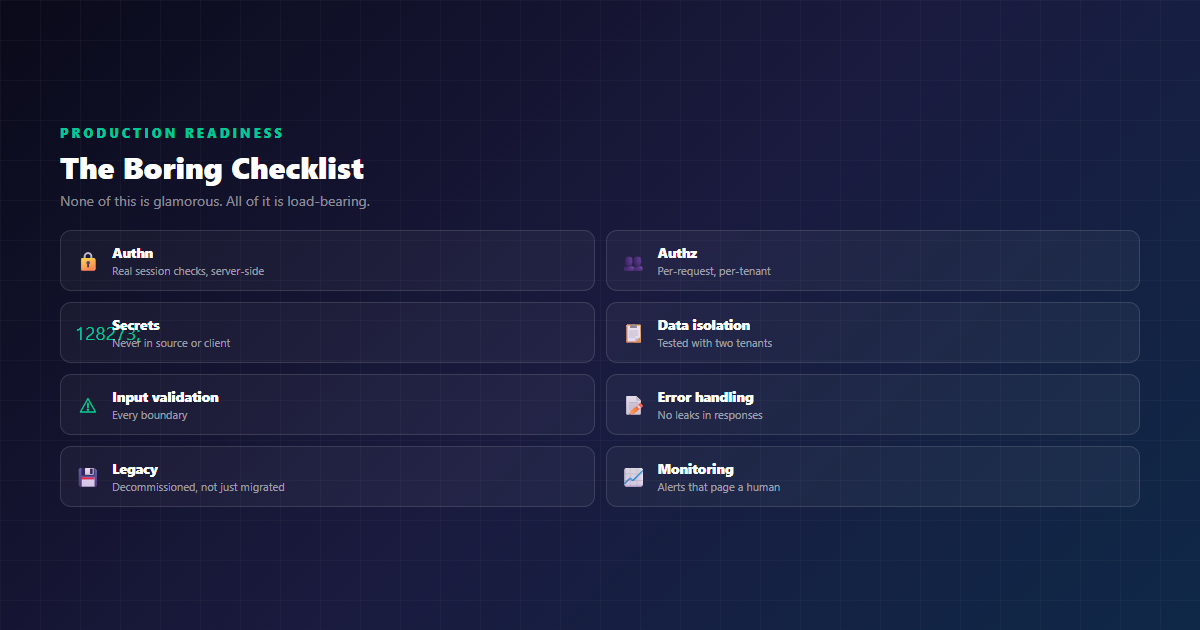Click 'Per-request, per-tenant' description
The width and height of the screenshot is (1200, 630).
(714, 271)
